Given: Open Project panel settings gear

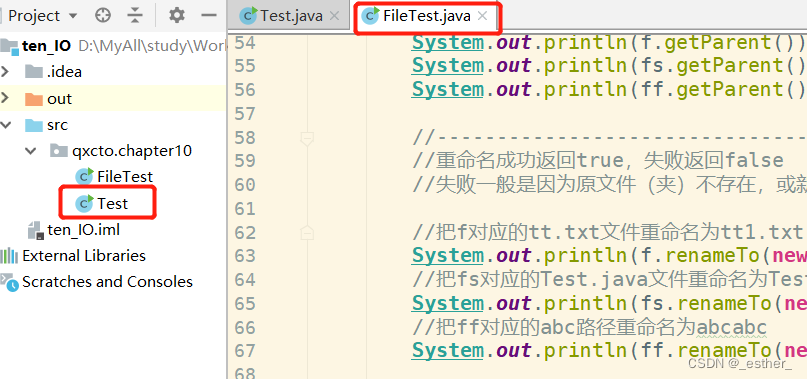Looking at the screenshot, I should point(177,15).
